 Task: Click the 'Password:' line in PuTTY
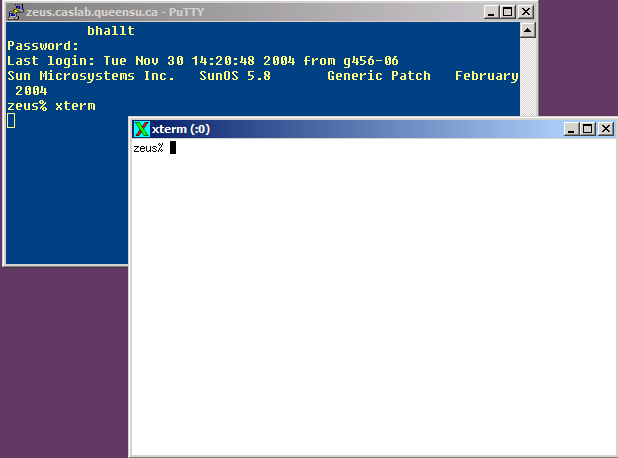43,46
